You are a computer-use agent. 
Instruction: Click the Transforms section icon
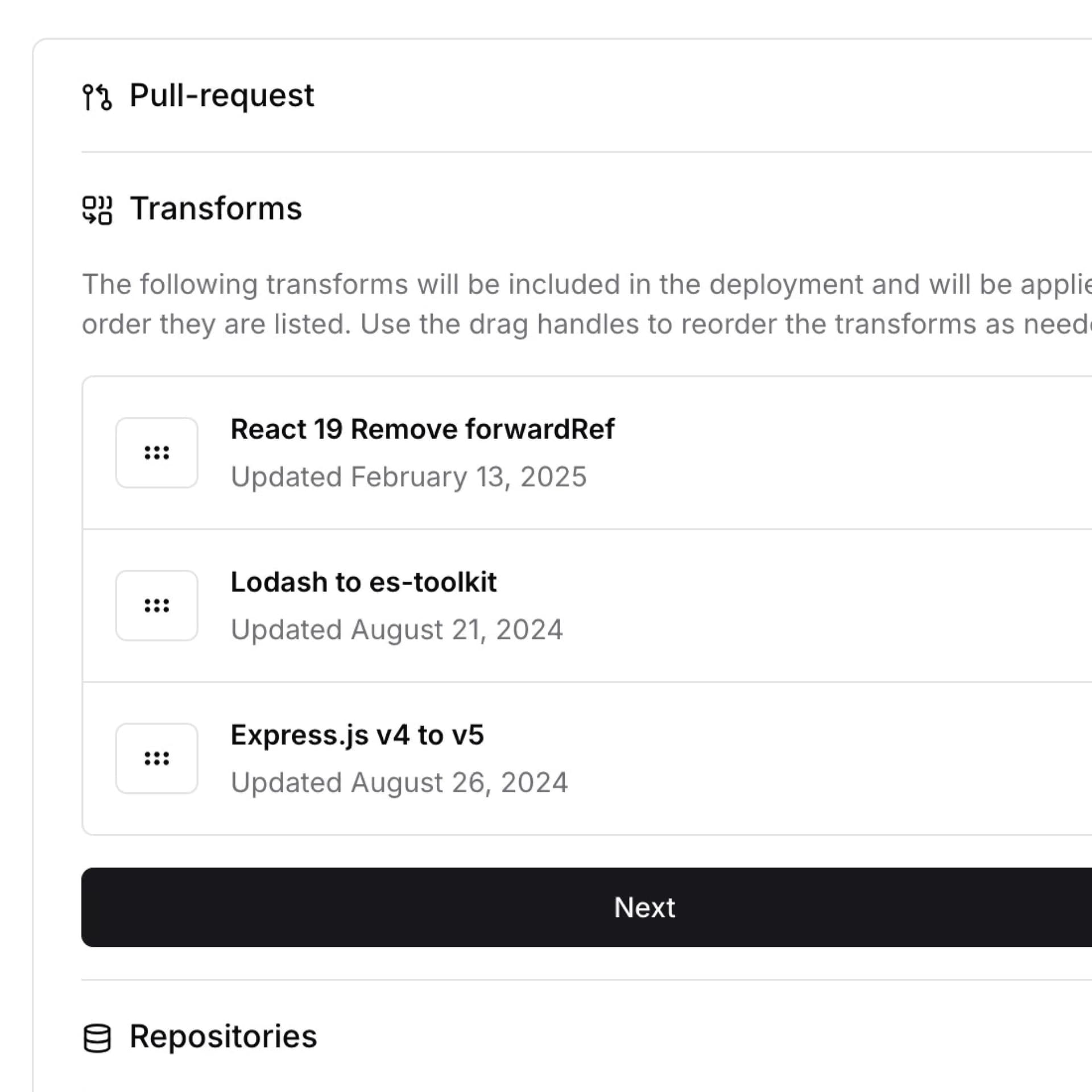pyautogui.click(x=97, y=210)
